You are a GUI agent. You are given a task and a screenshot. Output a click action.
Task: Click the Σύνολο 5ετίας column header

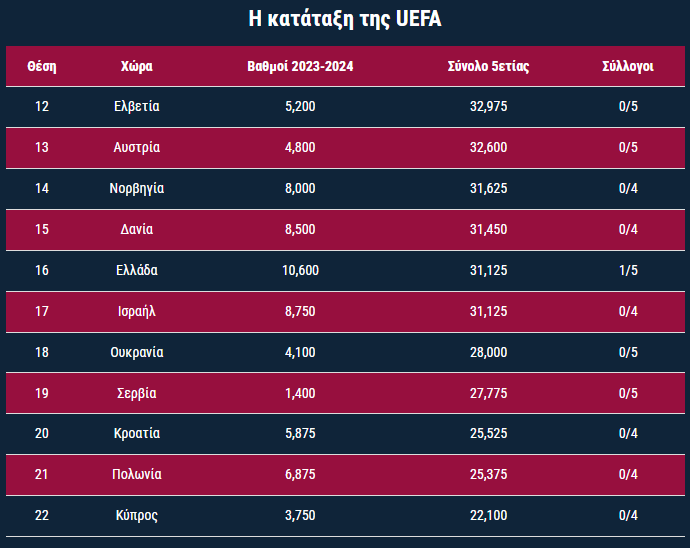(488, 66)
